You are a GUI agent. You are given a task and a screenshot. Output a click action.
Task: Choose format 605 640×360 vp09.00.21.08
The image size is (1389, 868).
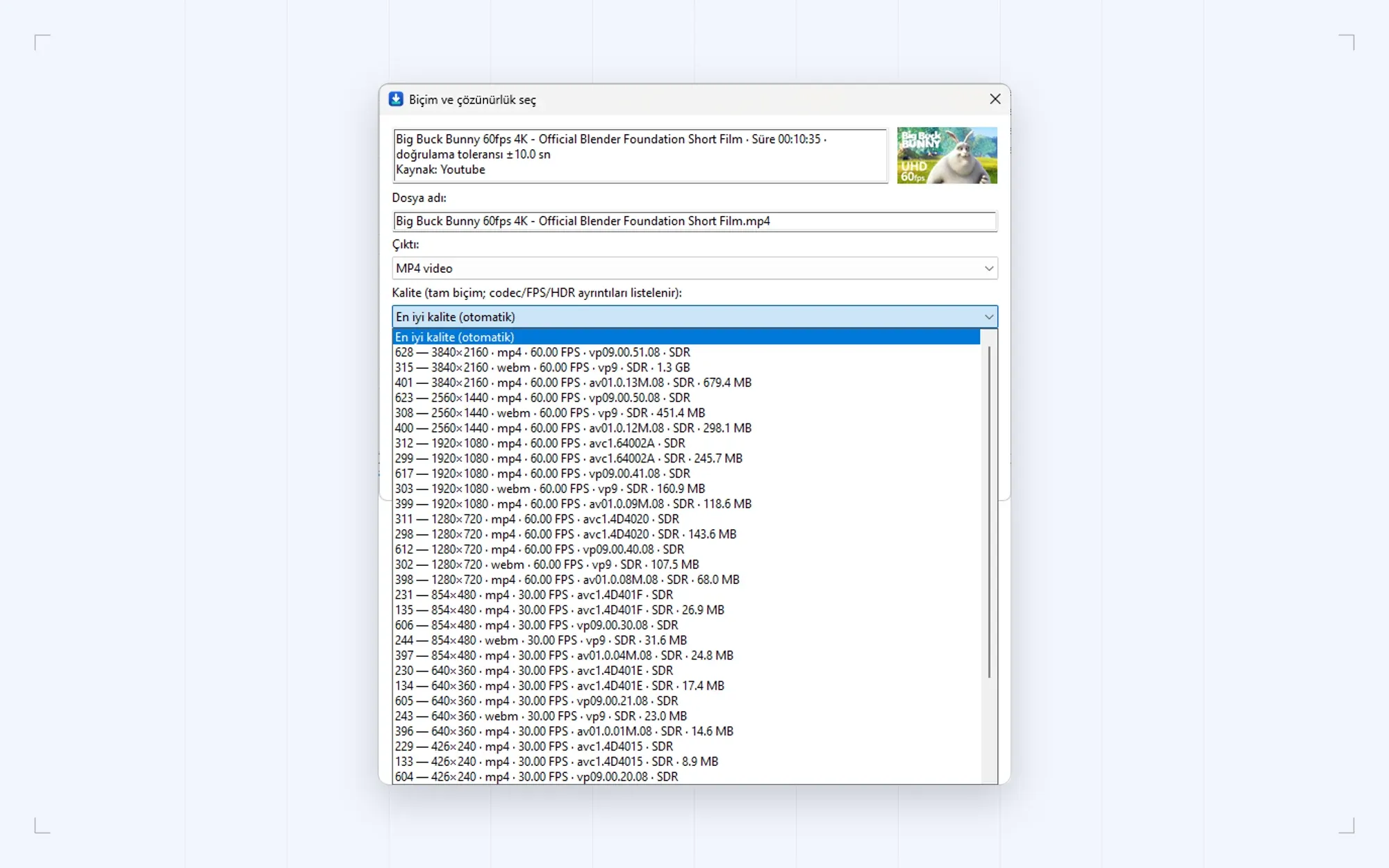pyautogui.click(x=686, y=701)
